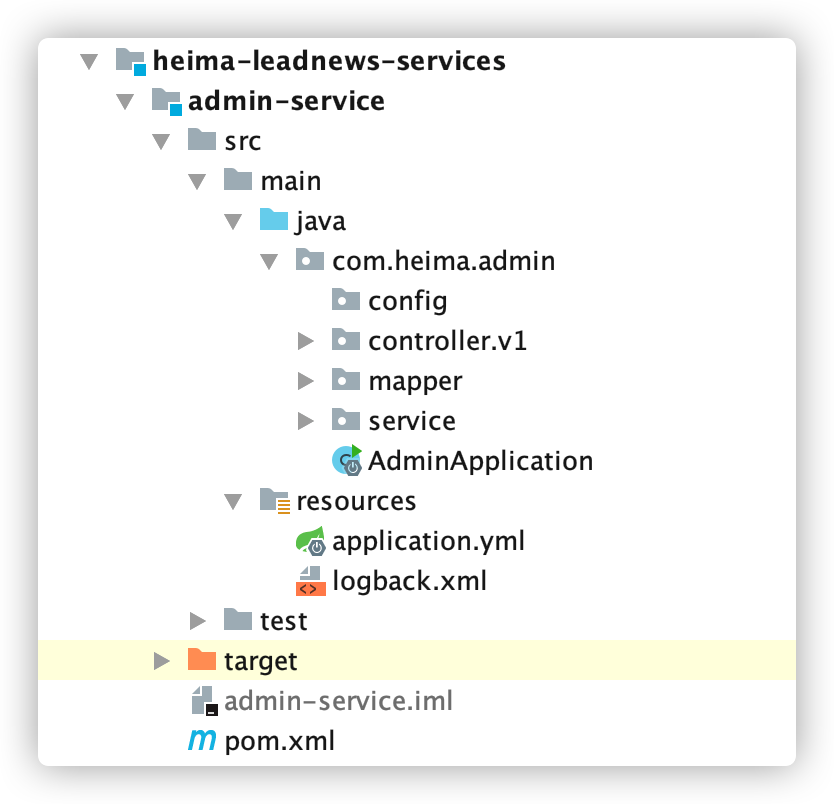Expand the test folder

197,621
